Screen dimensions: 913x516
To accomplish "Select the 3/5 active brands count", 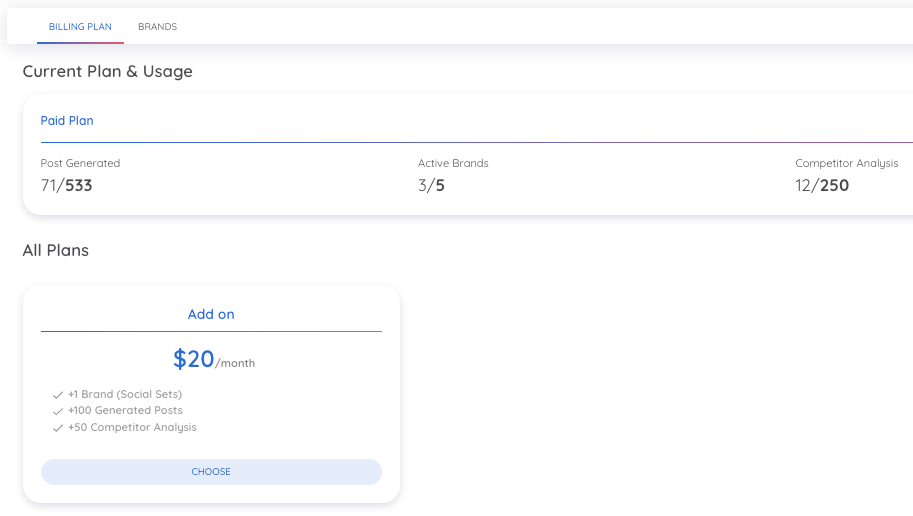I will (431, 185).
